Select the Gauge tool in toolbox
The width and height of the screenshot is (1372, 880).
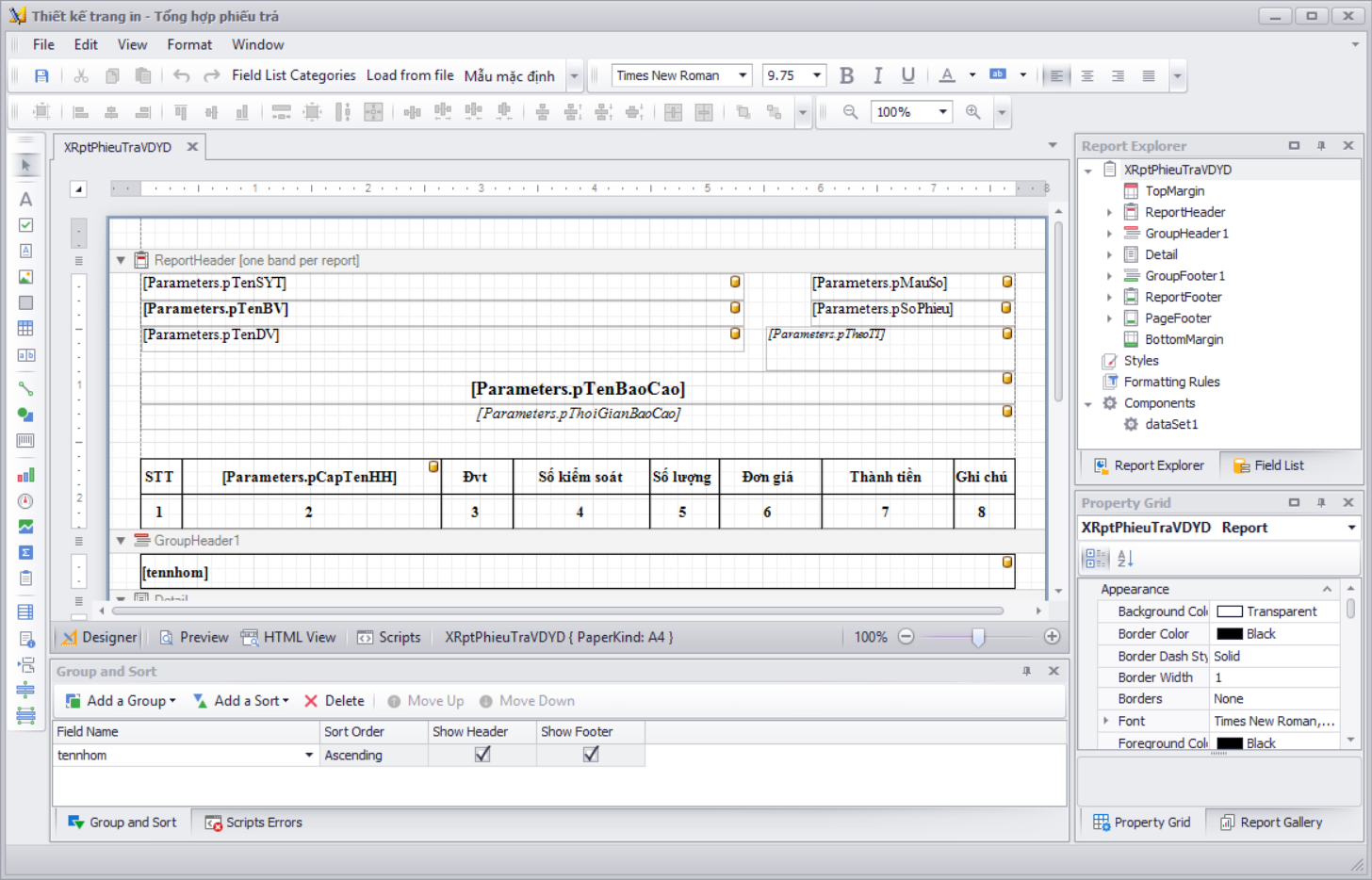click(x=25, y=501)
